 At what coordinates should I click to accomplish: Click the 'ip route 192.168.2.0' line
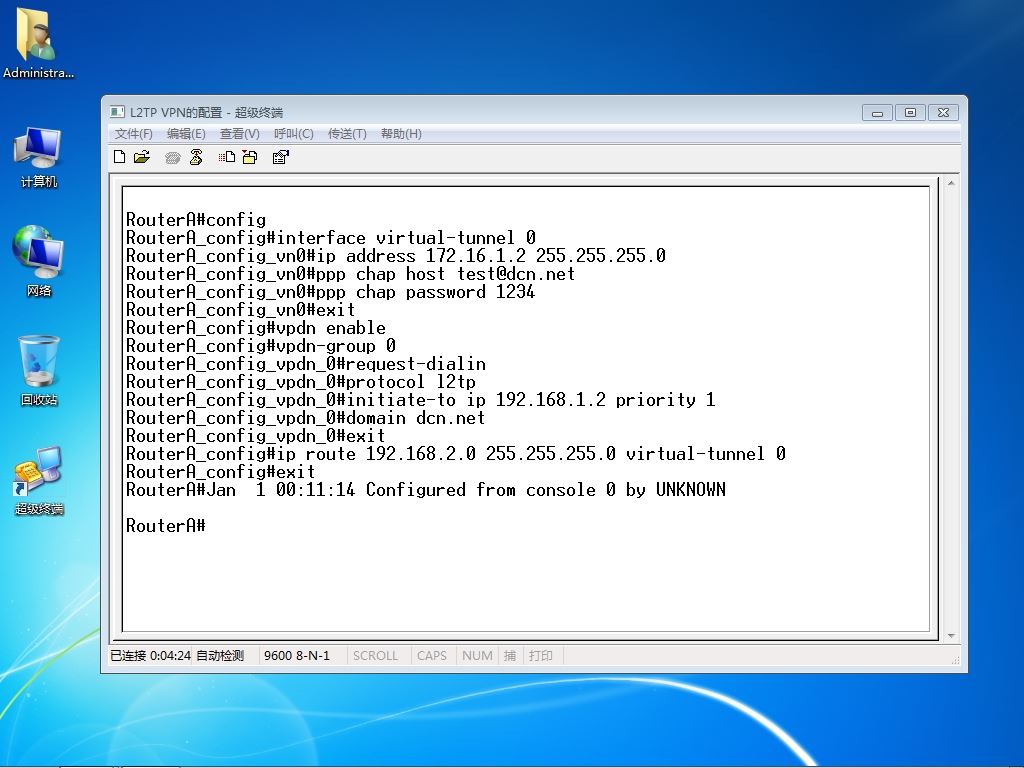[456, 454]
